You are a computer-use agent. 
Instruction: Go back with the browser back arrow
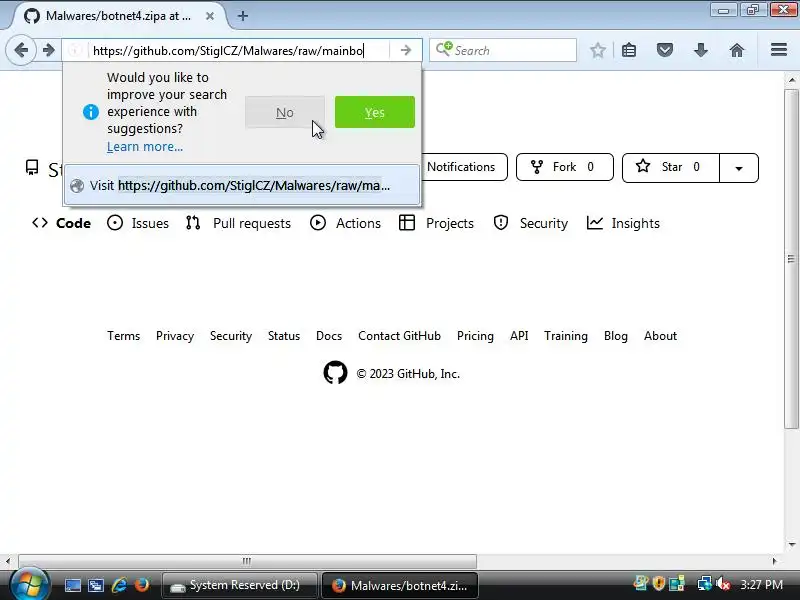pos(21,50)
